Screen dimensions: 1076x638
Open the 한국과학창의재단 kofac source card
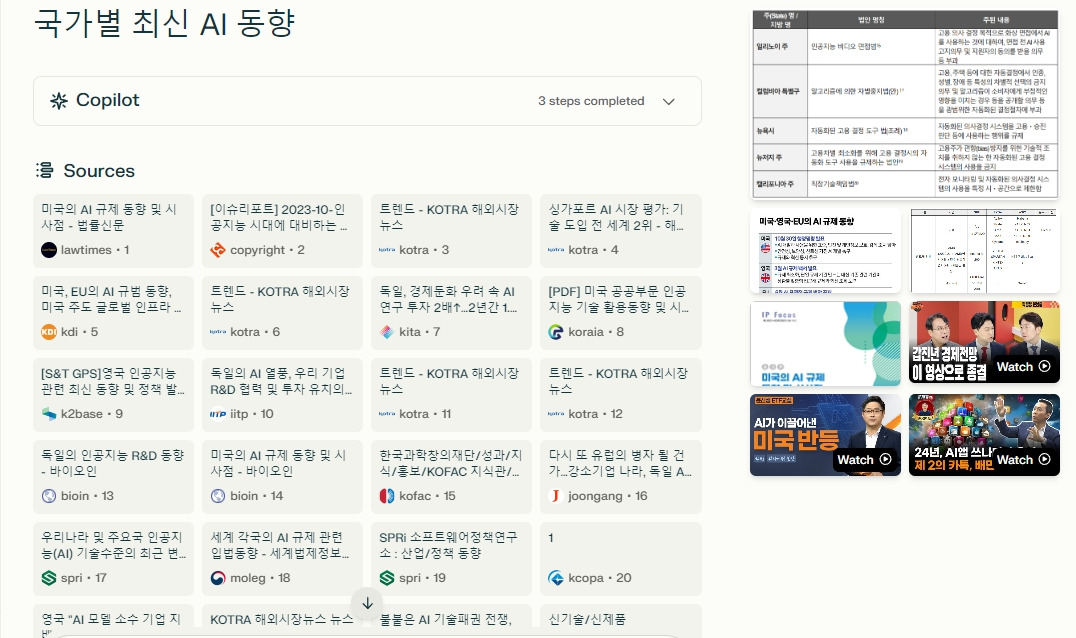pyautogui.click(x=451, y=477)
